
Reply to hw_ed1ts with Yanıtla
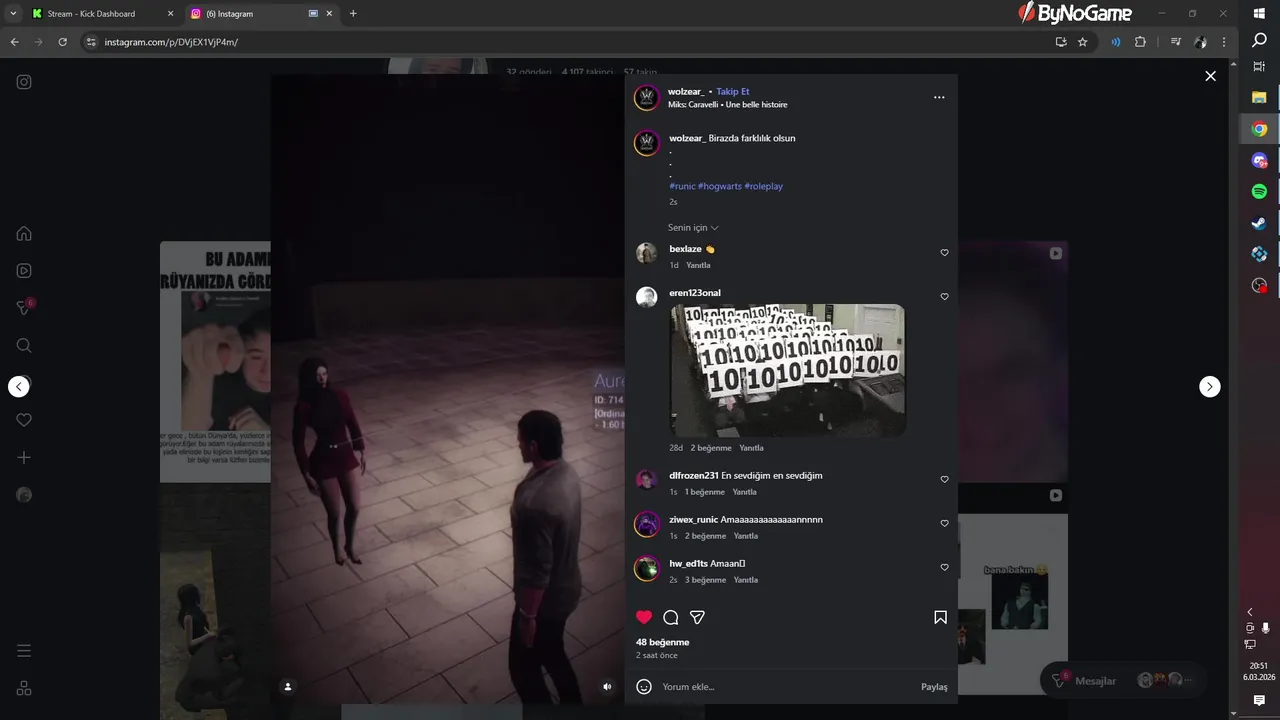tap(746, 580)
